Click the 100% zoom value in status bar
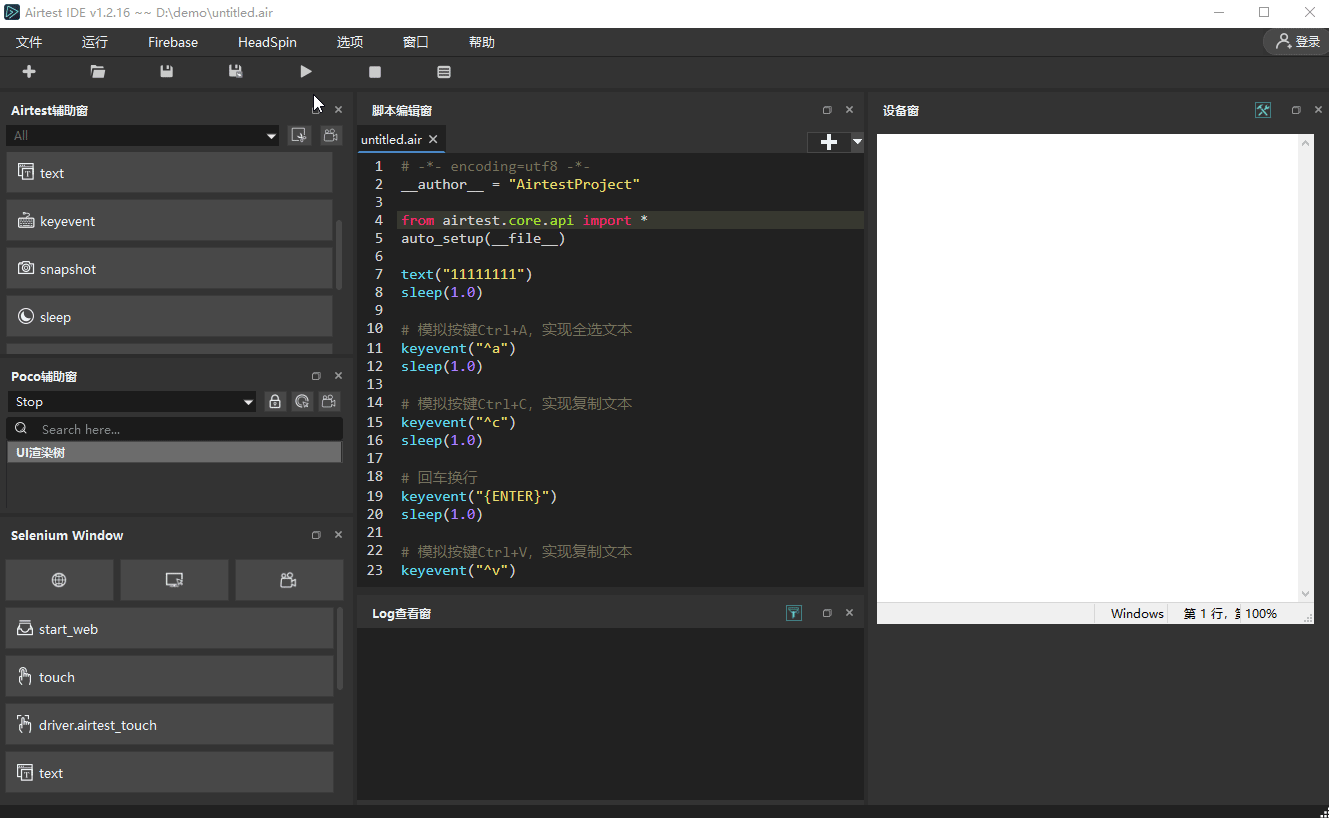The image size is (1329, 818). coord(1261,613)
